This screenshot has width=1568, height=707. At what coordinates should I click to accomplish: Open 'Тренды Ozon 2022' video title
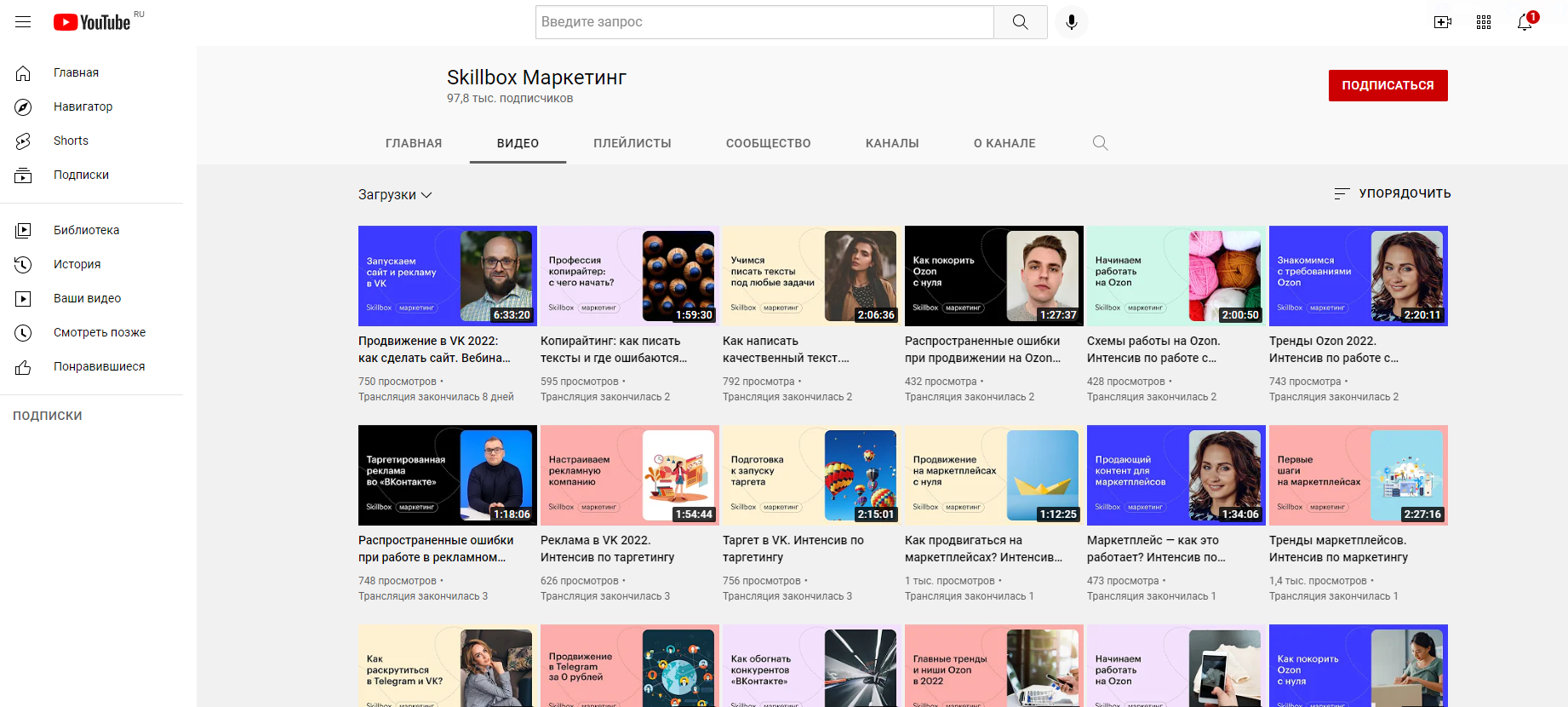(x=1334, y=349)
